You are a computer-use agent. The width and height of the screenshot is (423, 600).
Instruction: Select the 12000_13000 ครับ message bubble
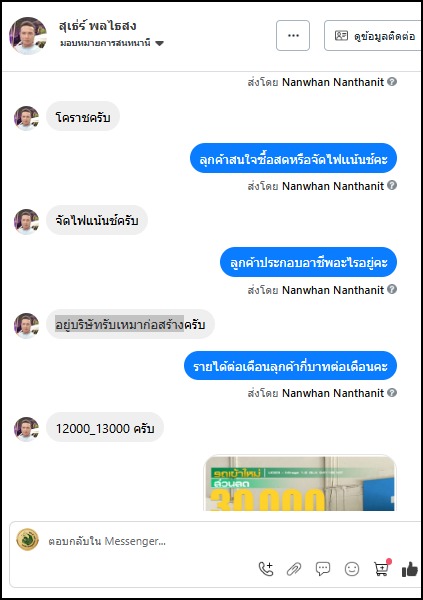[105, 428]
